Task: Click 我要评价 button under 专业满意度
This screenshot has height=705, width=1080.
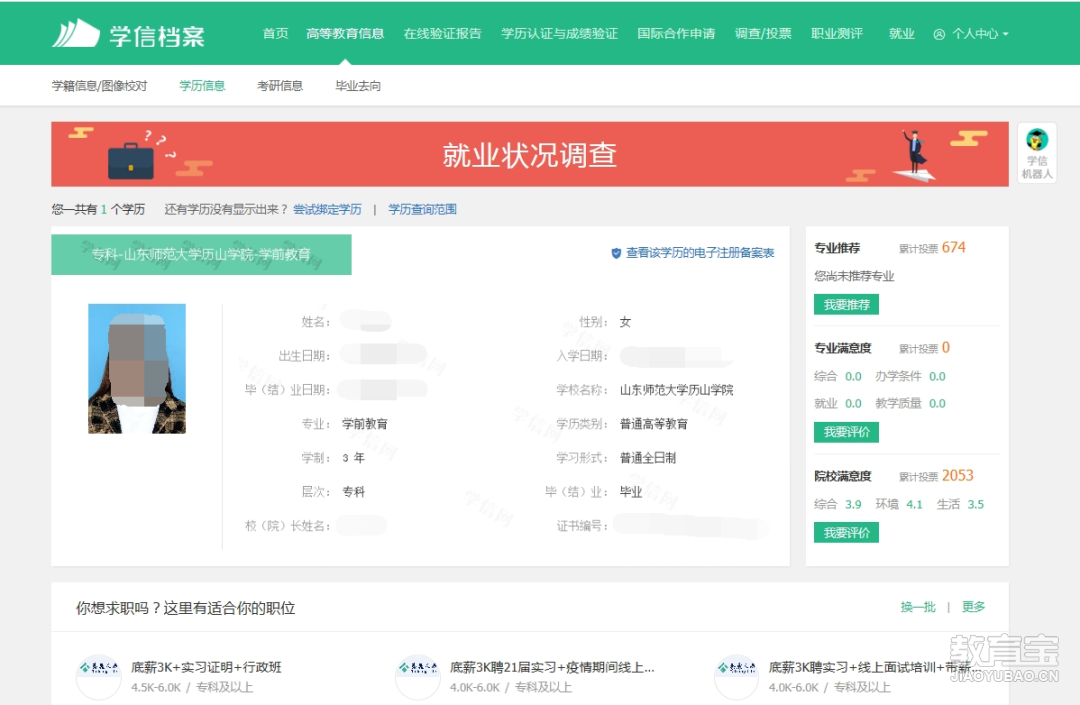Action: click(x=847, y=432)
